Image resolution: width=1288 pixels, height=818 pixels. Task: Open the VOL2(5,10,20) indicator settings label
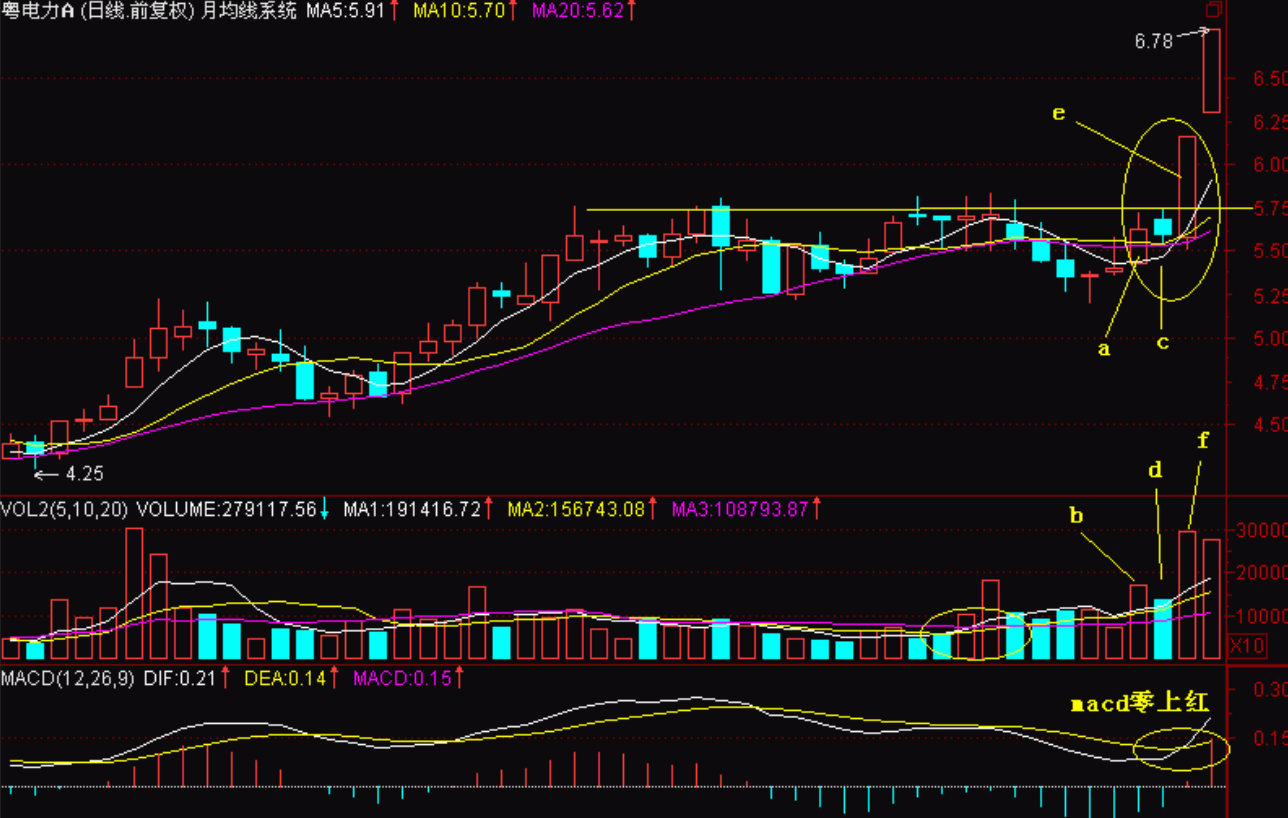click(64, 509)
